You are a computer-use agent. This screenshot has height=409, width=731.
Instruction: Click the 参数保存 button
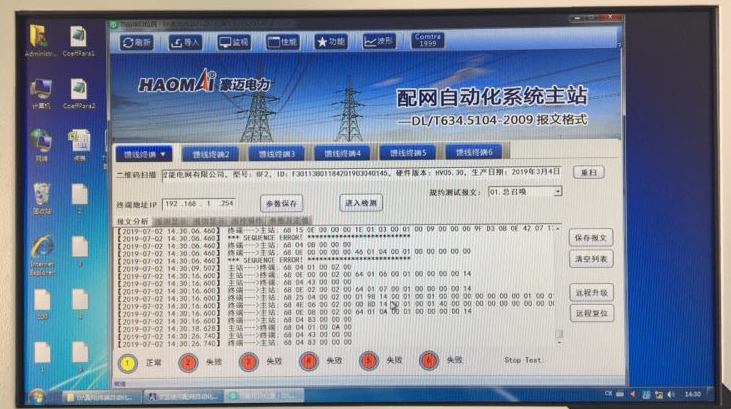coord(283,203)
